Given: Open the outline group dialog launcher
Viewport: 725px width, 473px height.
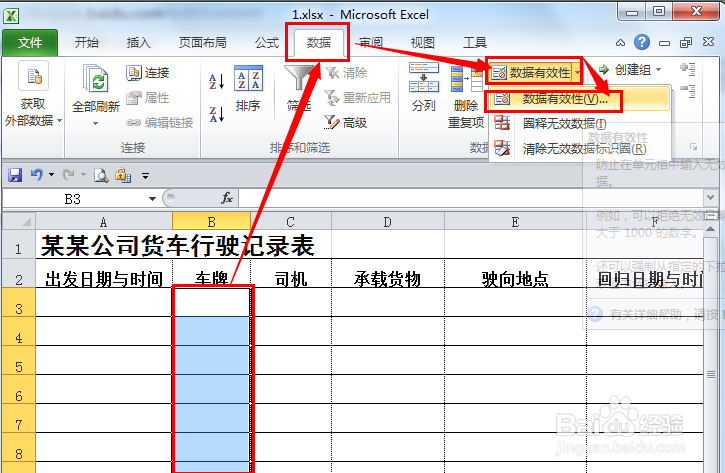Looking at the screenshot, I should (693, 147).
